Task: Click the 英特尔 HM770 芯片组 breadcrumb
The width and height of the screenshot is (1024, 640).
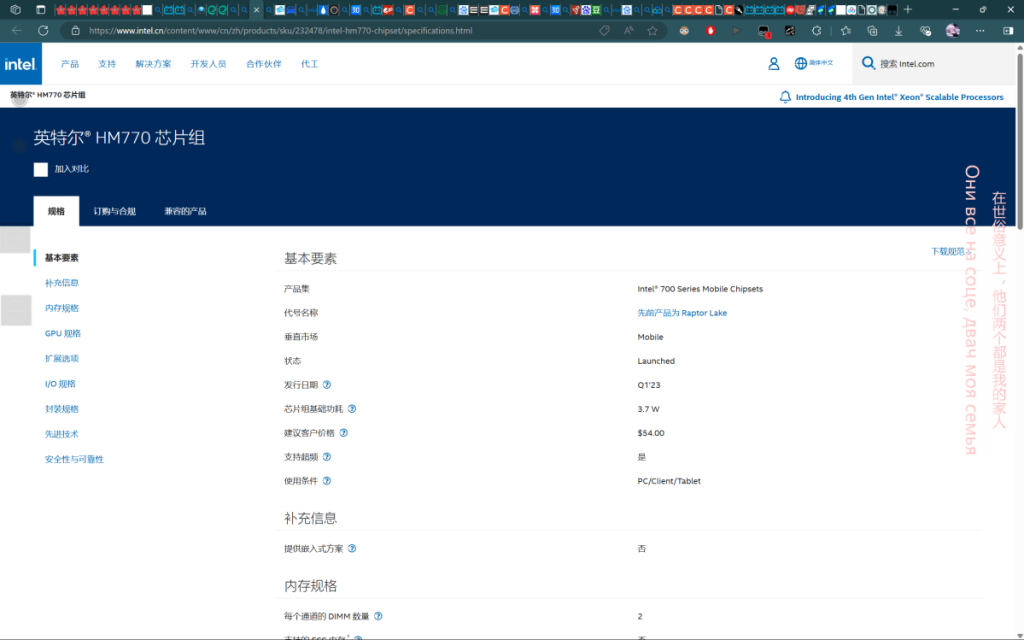Action: 48,95
